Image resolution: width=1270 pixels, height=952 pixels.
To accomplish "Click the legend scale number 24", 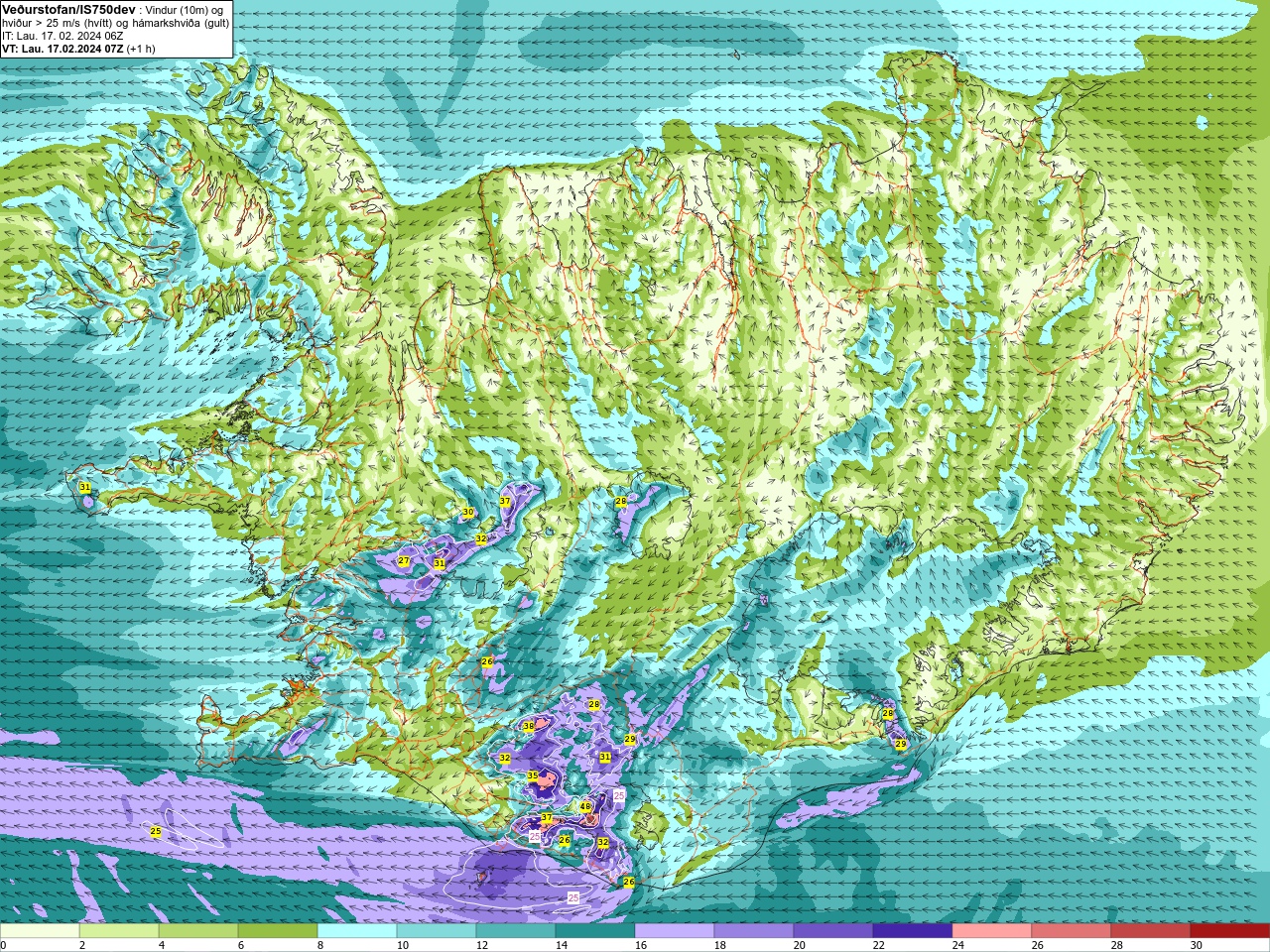I will 957,945.
